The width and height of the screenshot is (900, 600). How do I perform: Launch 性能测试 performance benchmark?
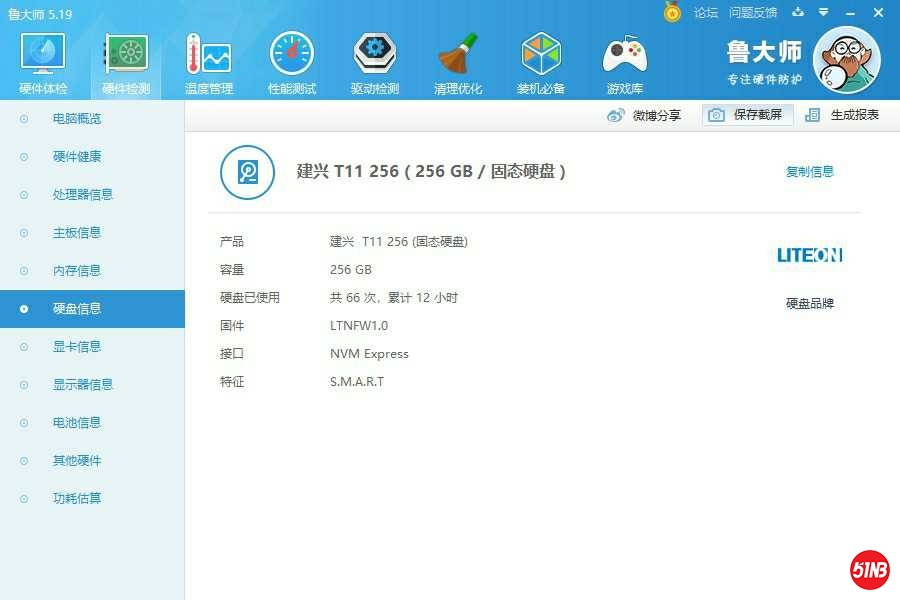click(x=291, y=60)
